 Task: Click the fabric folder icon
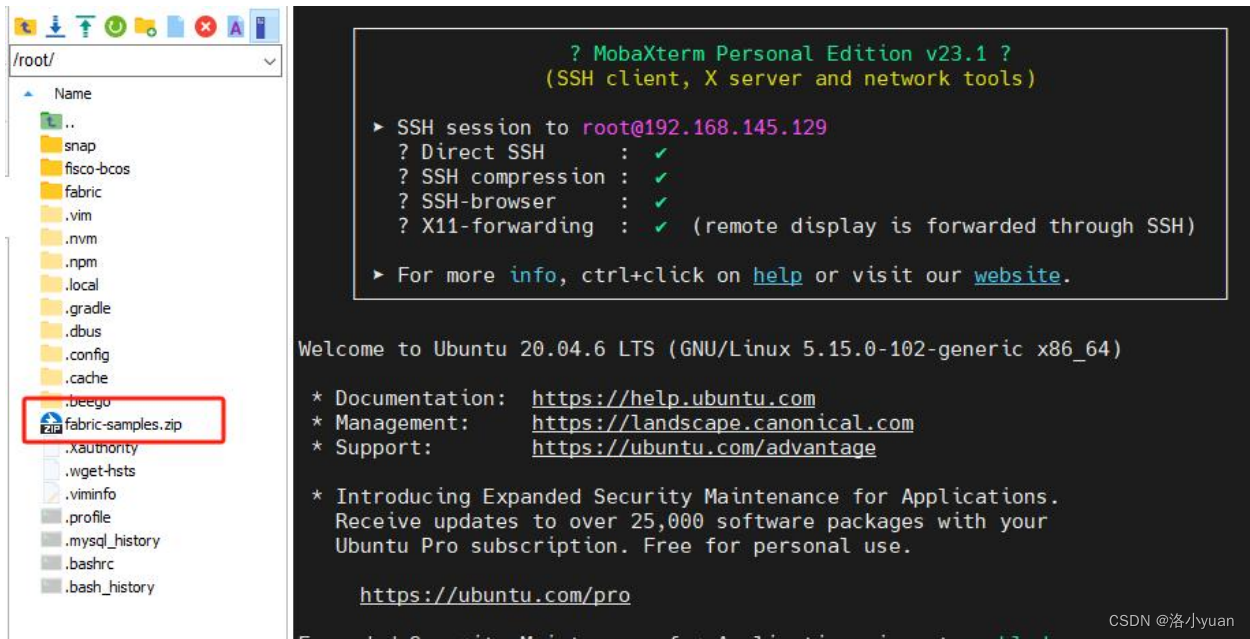51,191
